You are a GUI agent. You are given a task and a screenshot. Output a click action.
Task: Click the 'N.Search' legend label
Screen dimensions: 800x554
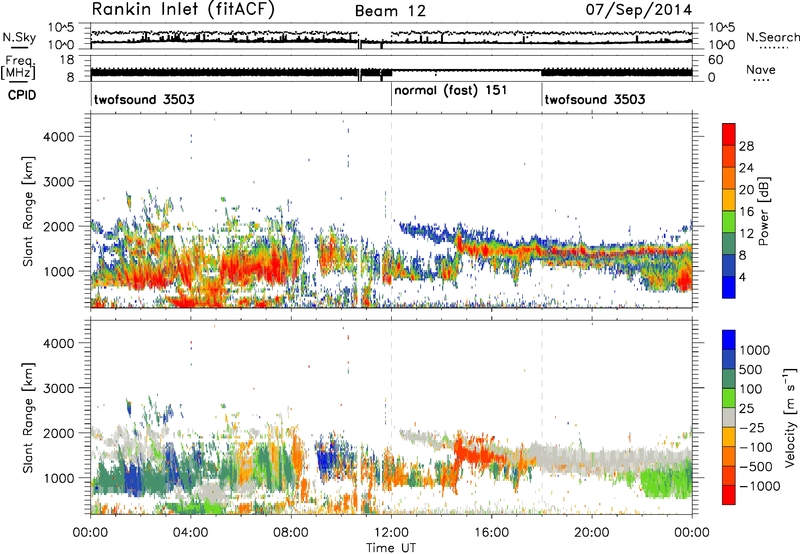pyautogui.click(x=773, y=37)
